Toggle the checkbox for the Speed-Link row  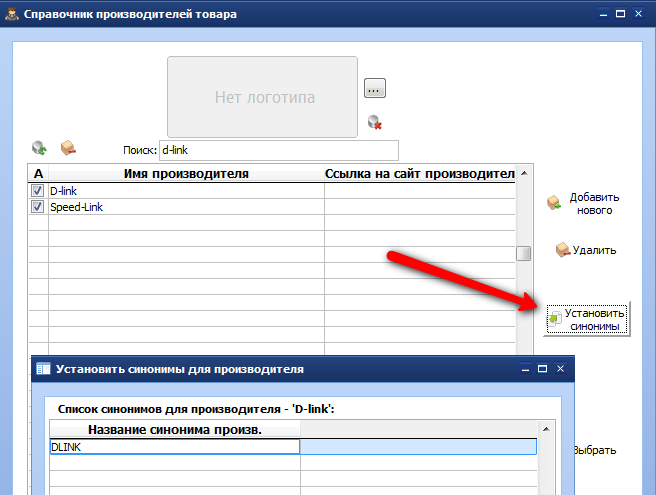coord(37,207)
